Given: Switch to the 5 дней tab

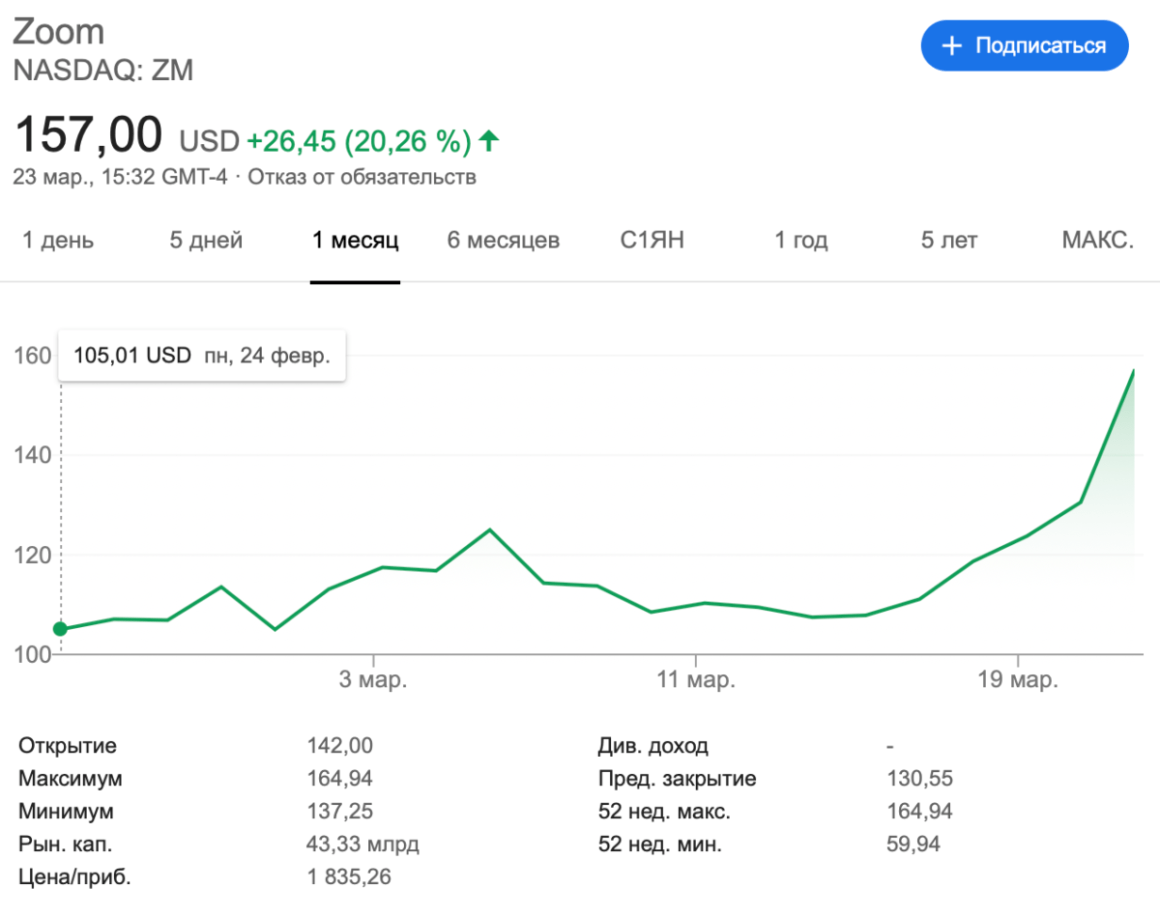Looking at the screenshot, I should (206, 240).
